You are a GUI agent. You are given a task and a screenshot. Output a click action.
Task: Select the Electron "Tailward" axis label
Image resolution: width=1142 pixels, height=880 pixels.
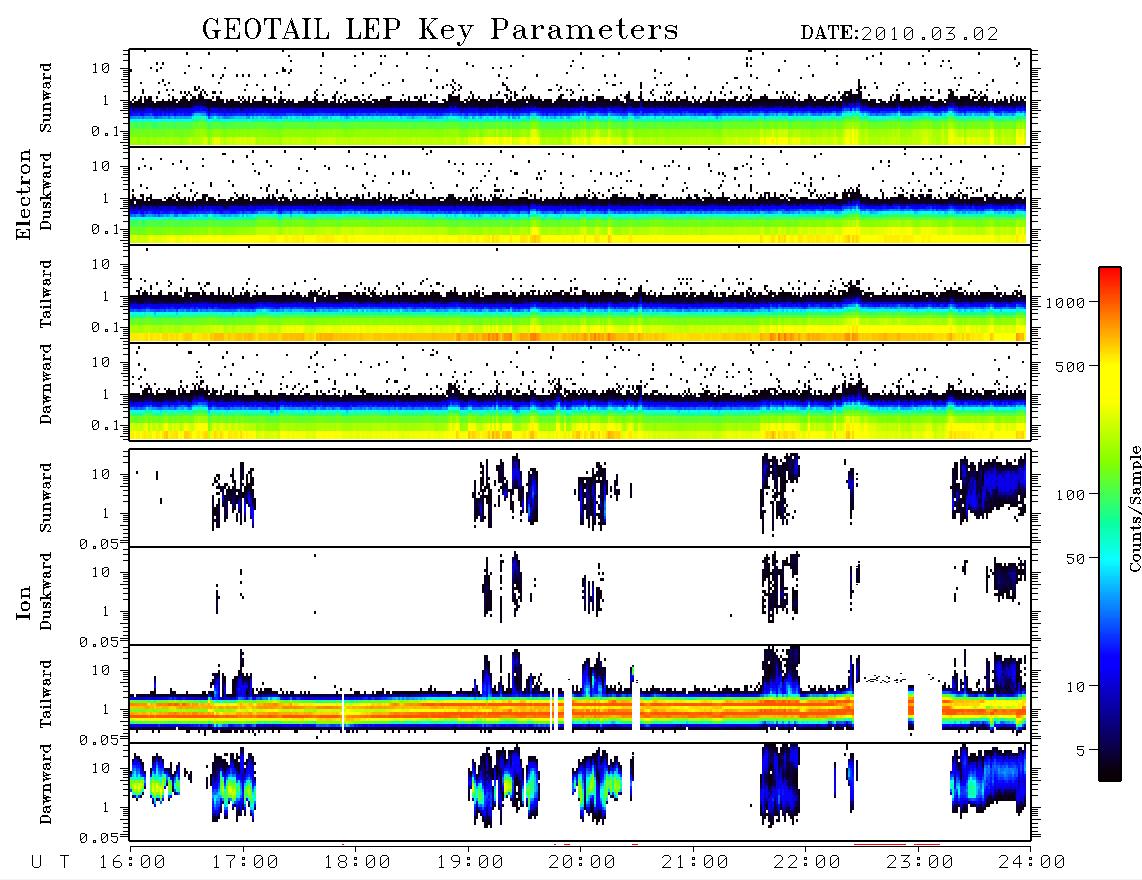coord(46,294)
